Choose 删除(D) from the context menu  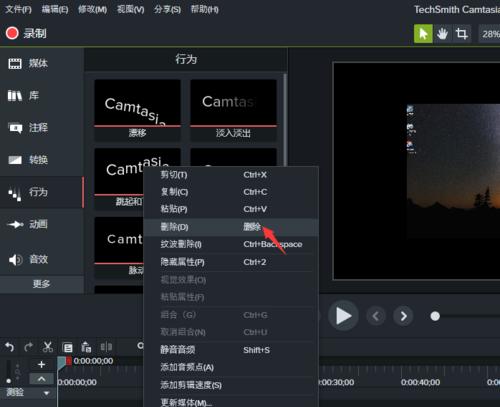click(231, 227)
